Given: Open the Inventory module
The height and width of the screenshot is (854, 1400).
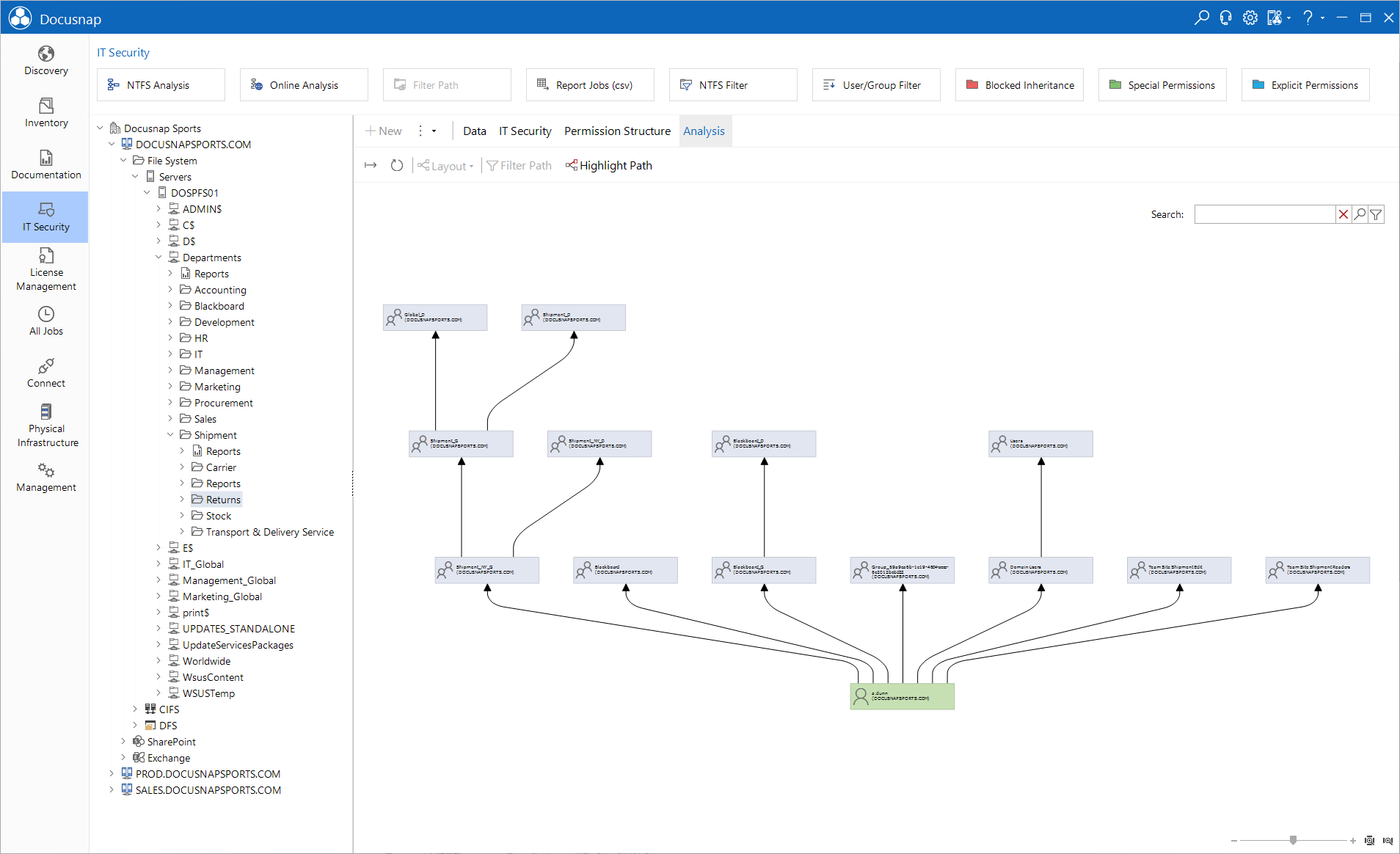Looking at the screenshot, I should [x=45, y=113].
